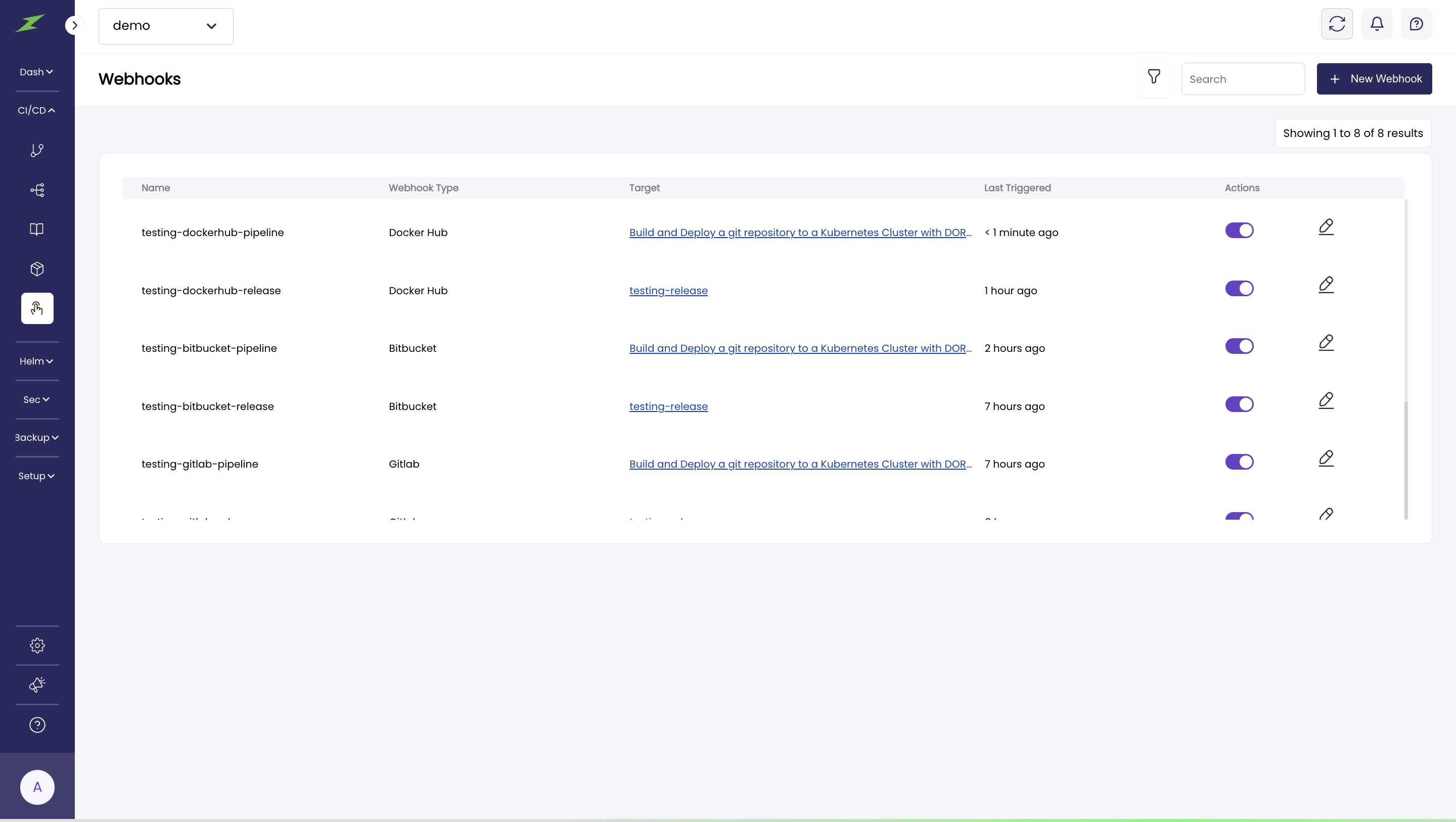Edit the testing-dockerhub-pipeline webhook pencil
The image size is (1456, 822).
pos(1326,227)
